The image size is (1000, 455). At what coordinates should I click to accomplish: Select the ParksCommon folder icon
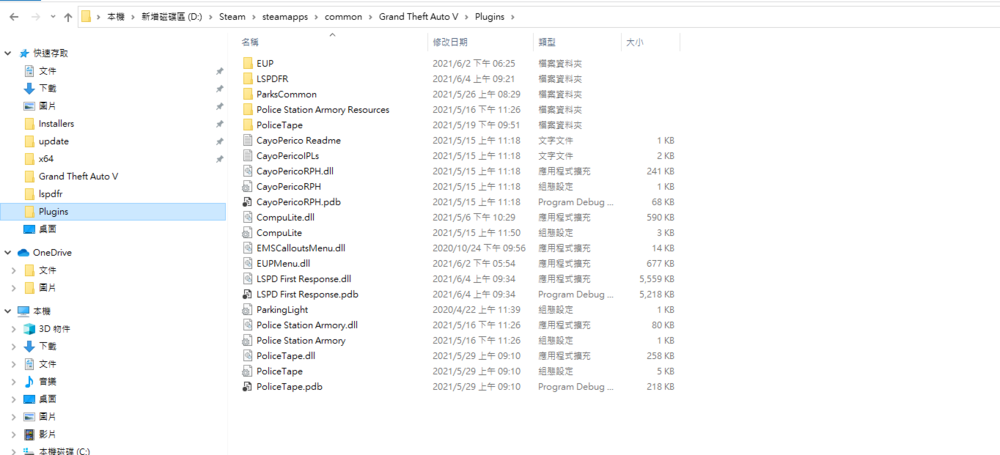[x=248, y=94]
